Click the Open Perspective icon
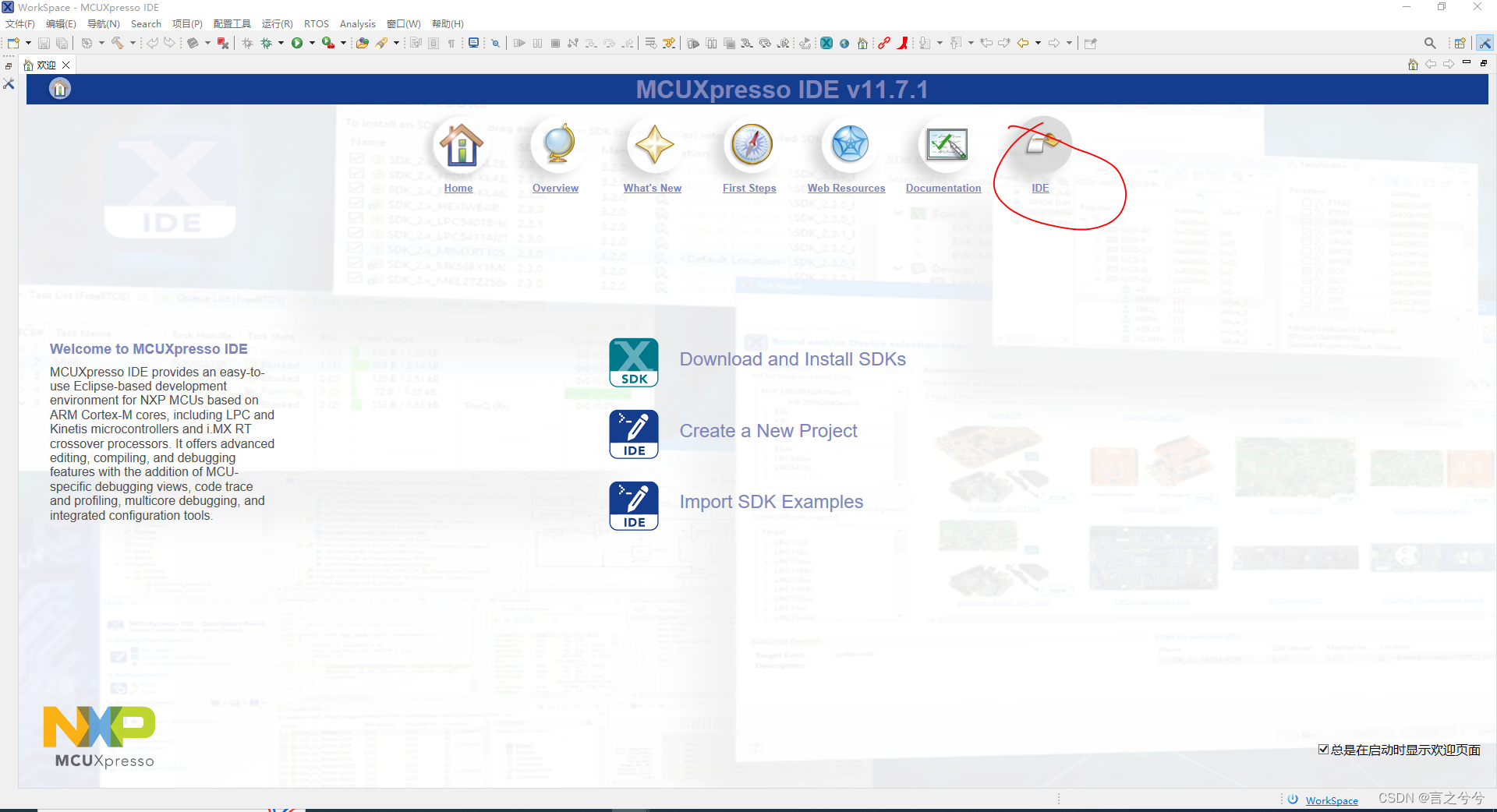Viewport: 1497px width, 812px height. tap(1460, 43)
